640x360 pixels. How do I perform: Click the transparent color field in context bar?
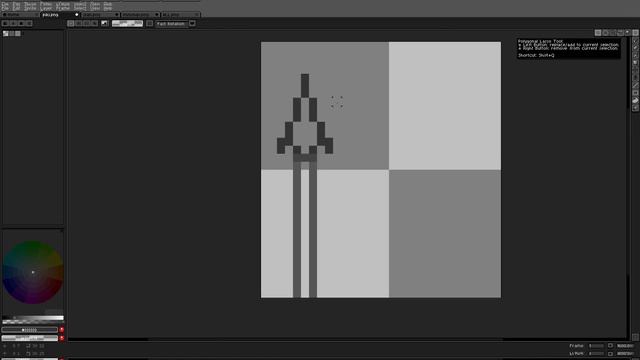click(127, 24)
